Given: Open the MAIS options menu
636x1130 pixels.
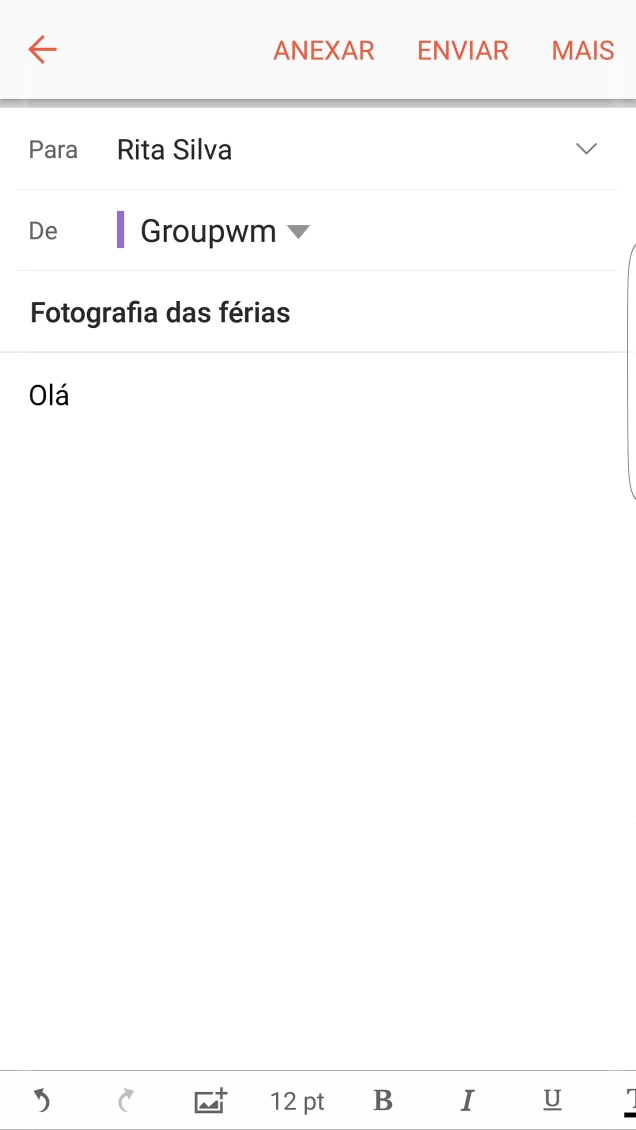Looking at the screenshot, I should pos(582,50).
